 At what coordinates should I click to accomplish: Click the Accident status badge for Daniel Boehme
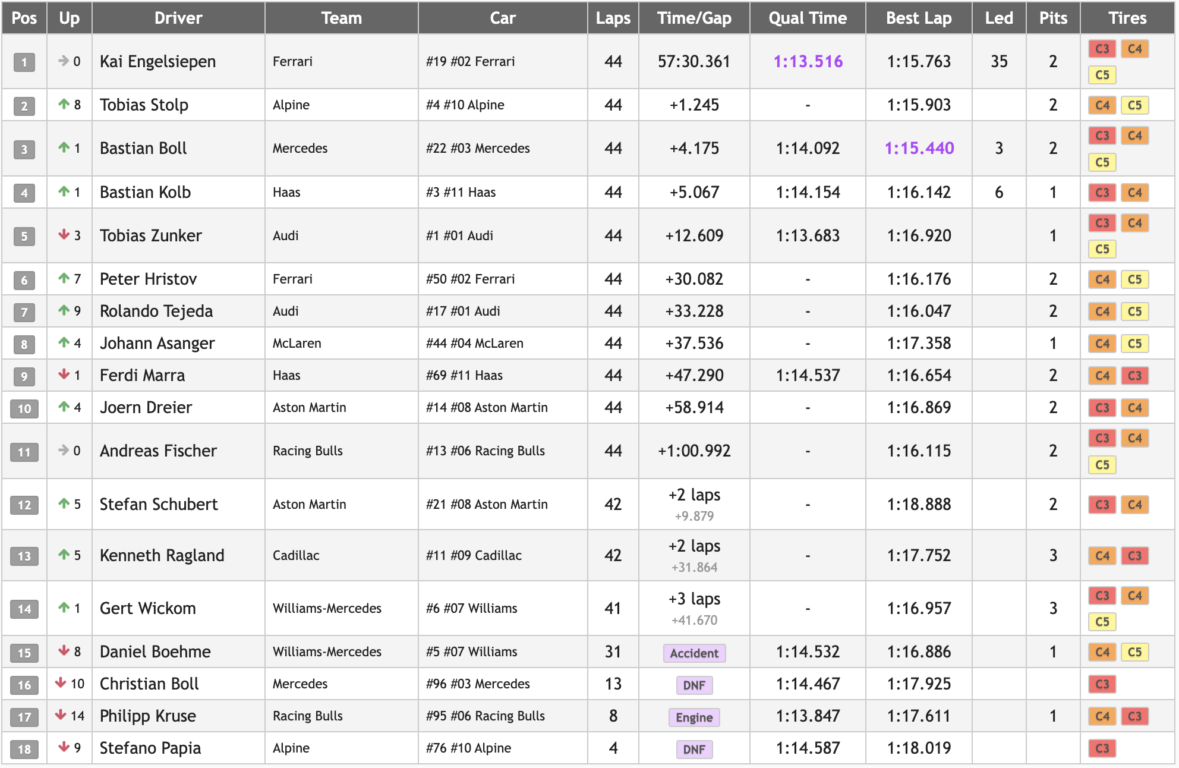(694, 653)
